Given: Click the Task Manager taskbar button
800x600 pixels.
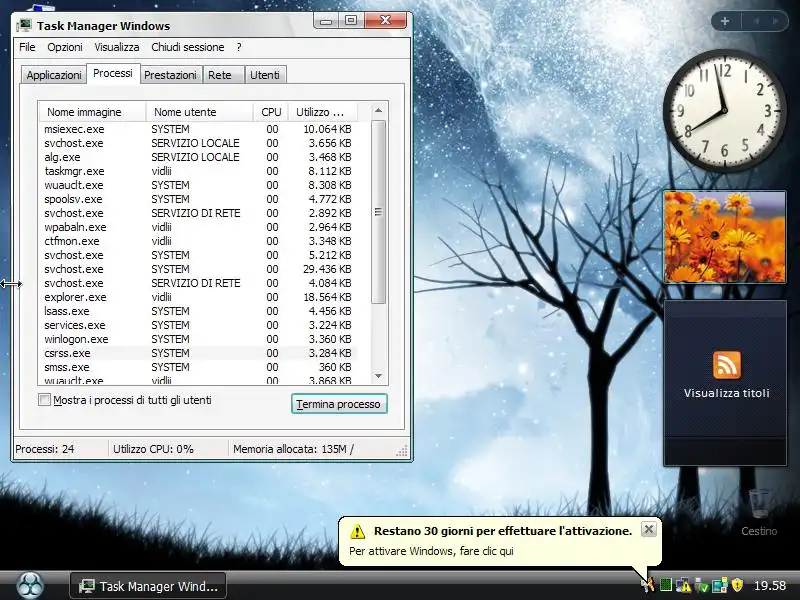Looking at the screenshot, I should [x=148, y=586].
